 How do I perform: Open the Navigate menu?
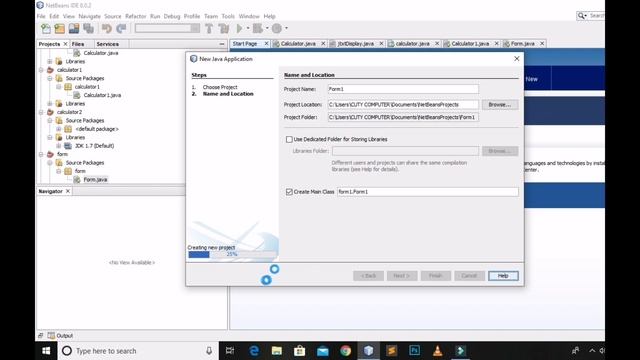point(89,16)
